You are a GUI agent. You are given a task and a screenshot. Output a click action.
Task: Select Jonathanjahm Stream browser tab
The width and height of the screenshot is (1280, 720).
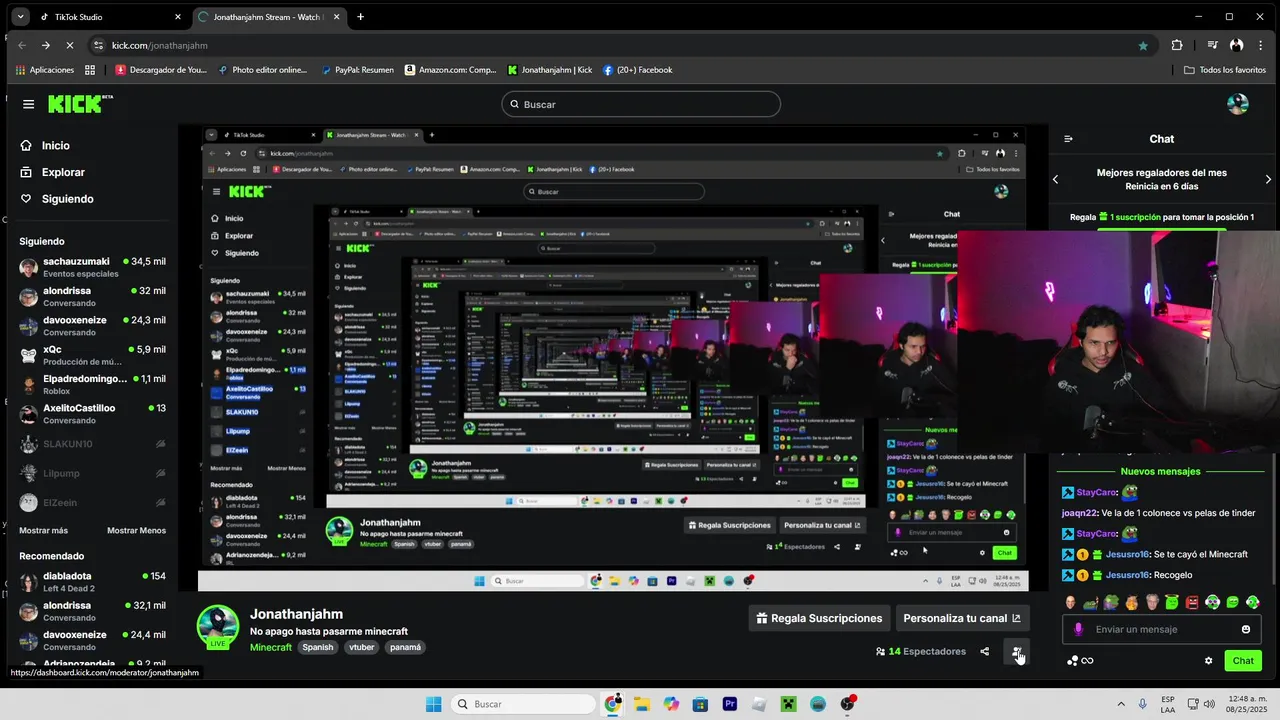[268, 17]
